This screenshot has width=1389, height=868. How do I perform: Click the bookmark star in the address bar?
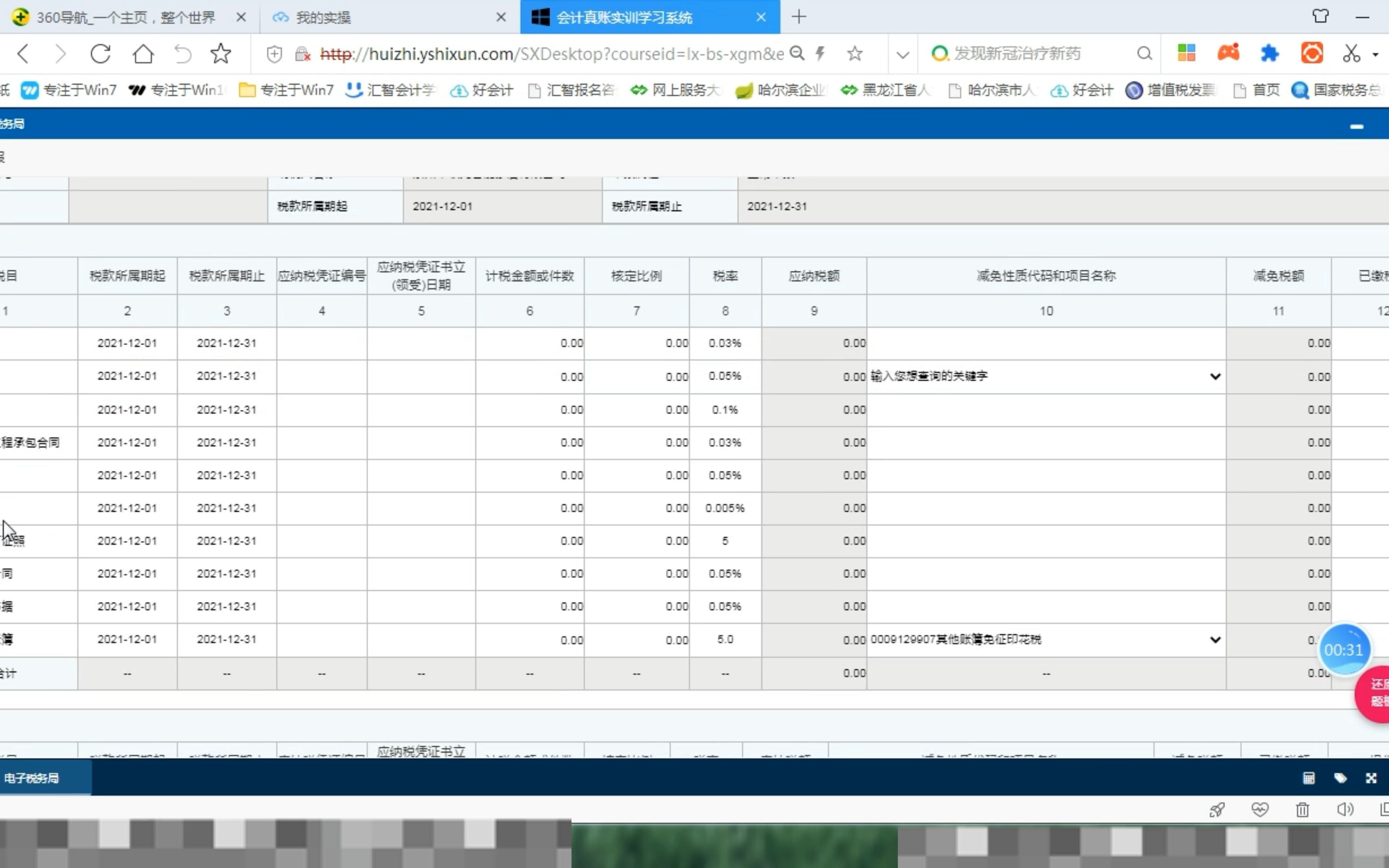click(854, 54)
